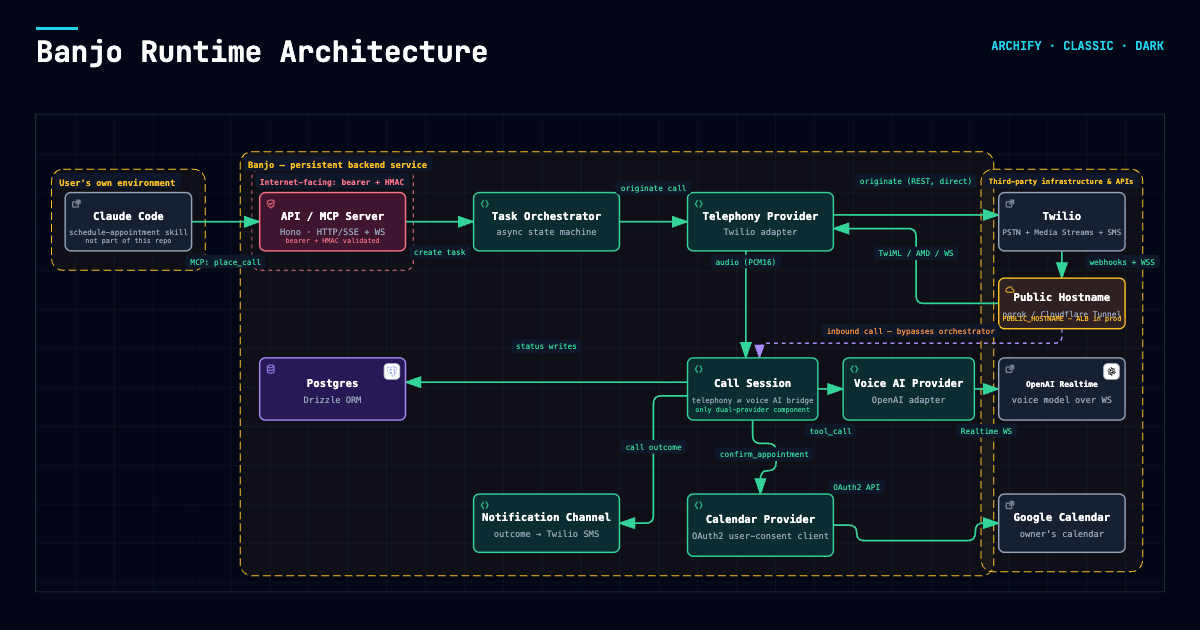Click 'voice model over WS' subtitle
Image resolution: width=1200 pixels, height=630 pixels.
coord(1061,400)
